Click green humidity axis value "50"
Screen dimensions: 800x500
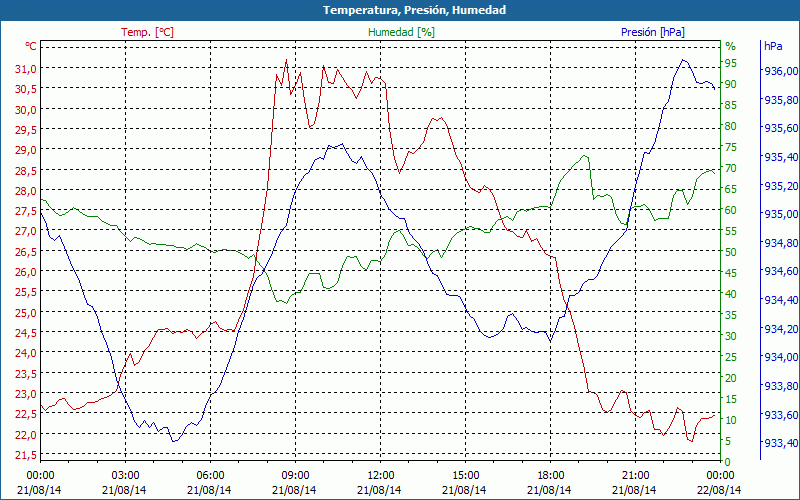(731, 252)
